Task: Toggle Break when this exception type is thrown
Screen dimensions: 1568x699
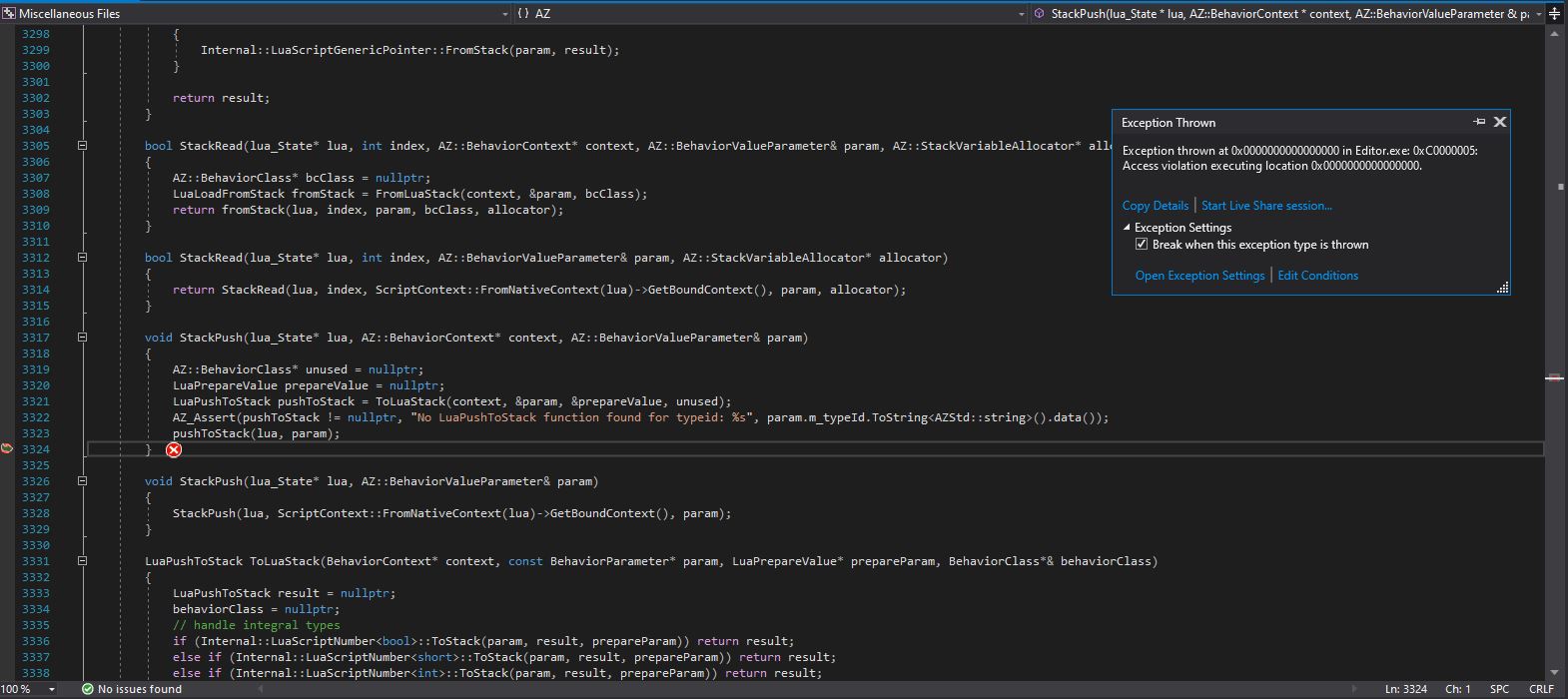Action: tap(1142, 245)
